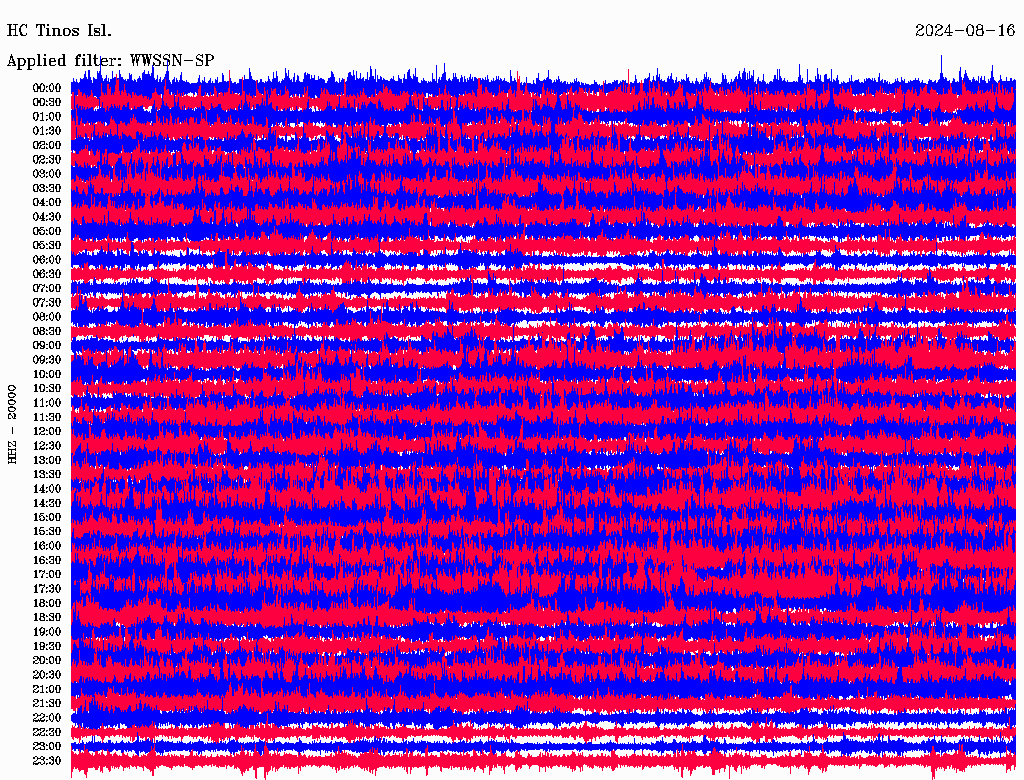Click the 05:00 time label
The image size is (1024, 780).
click(x=47, y=231)
